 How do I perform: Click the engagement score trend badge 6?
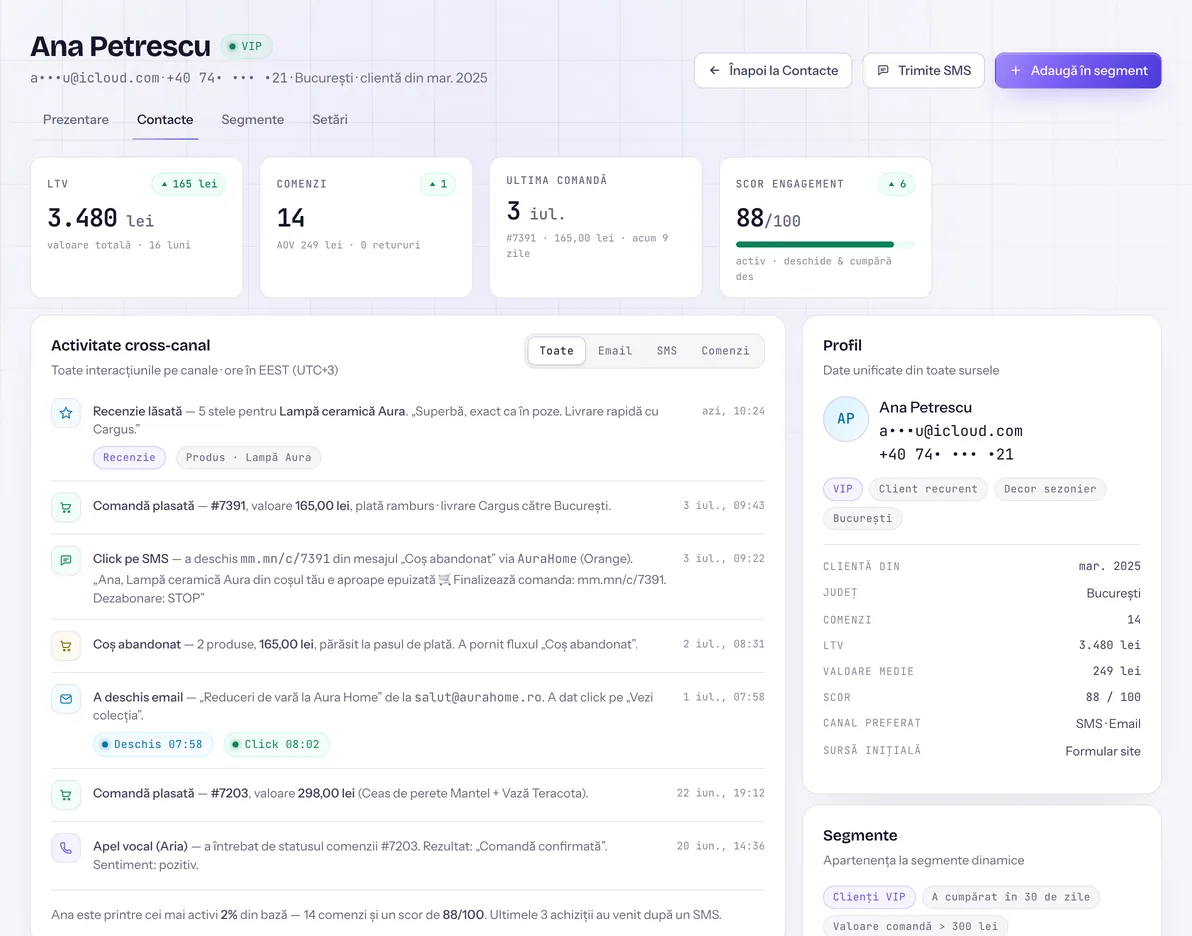896,184
